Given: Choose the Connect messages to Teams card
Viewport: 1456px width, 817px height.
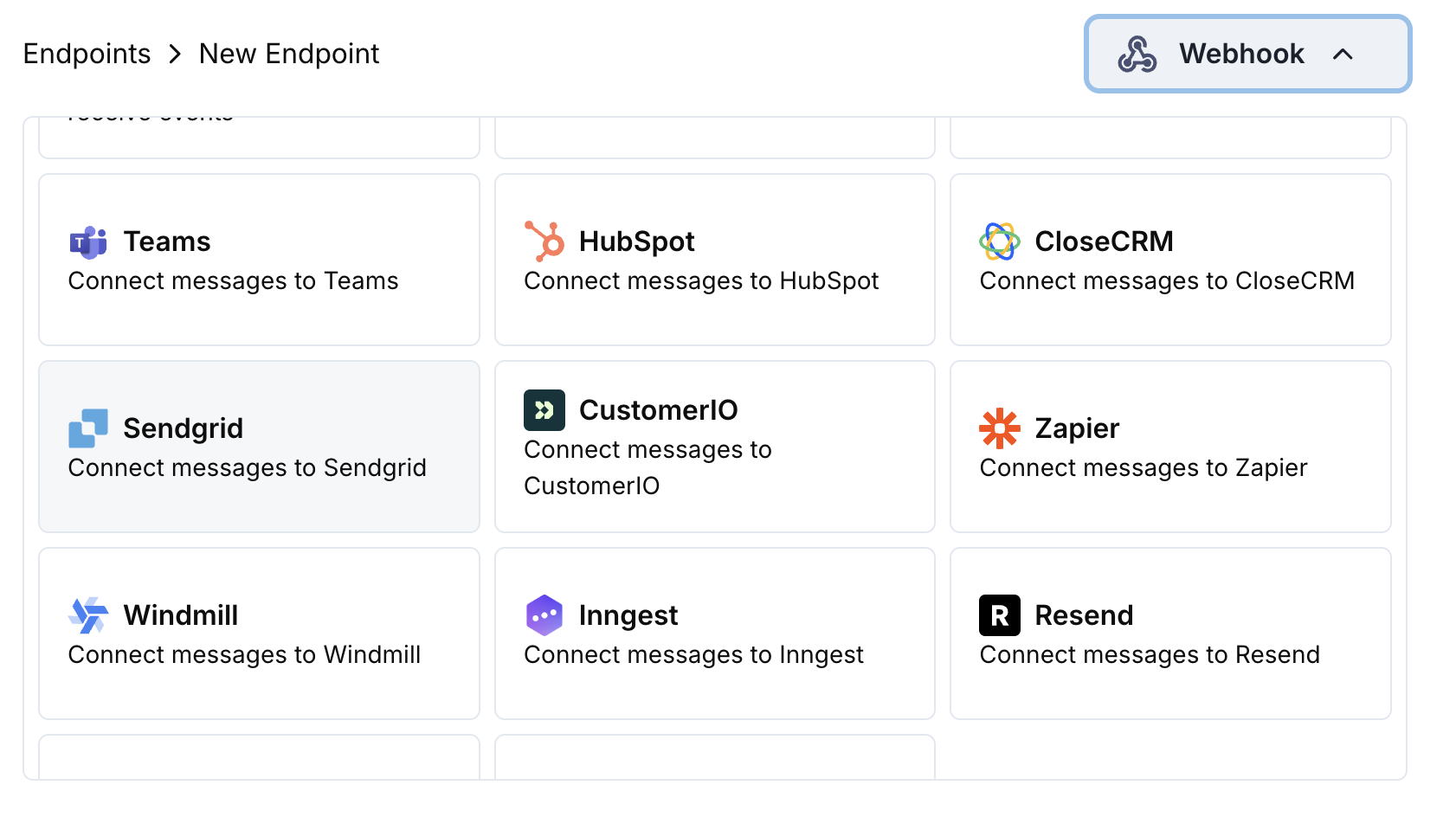Looking at the screenshot, I should [x=259, y=260].
